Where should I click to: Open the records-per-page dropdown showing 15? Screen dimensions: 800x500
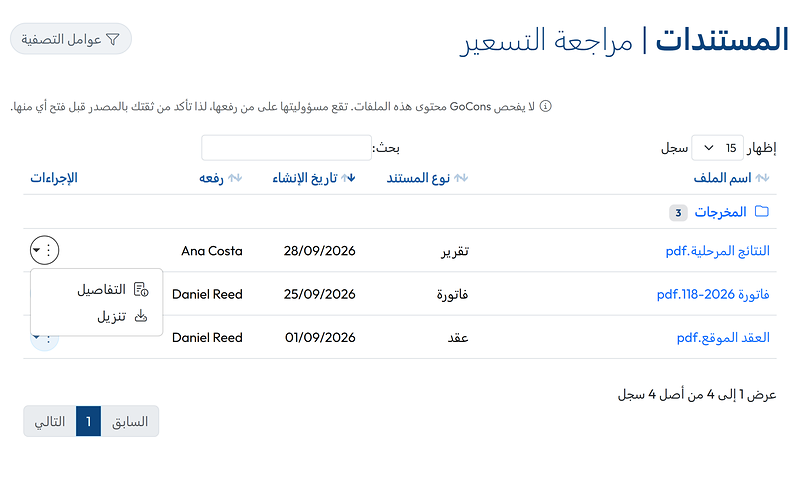point(717,148)
